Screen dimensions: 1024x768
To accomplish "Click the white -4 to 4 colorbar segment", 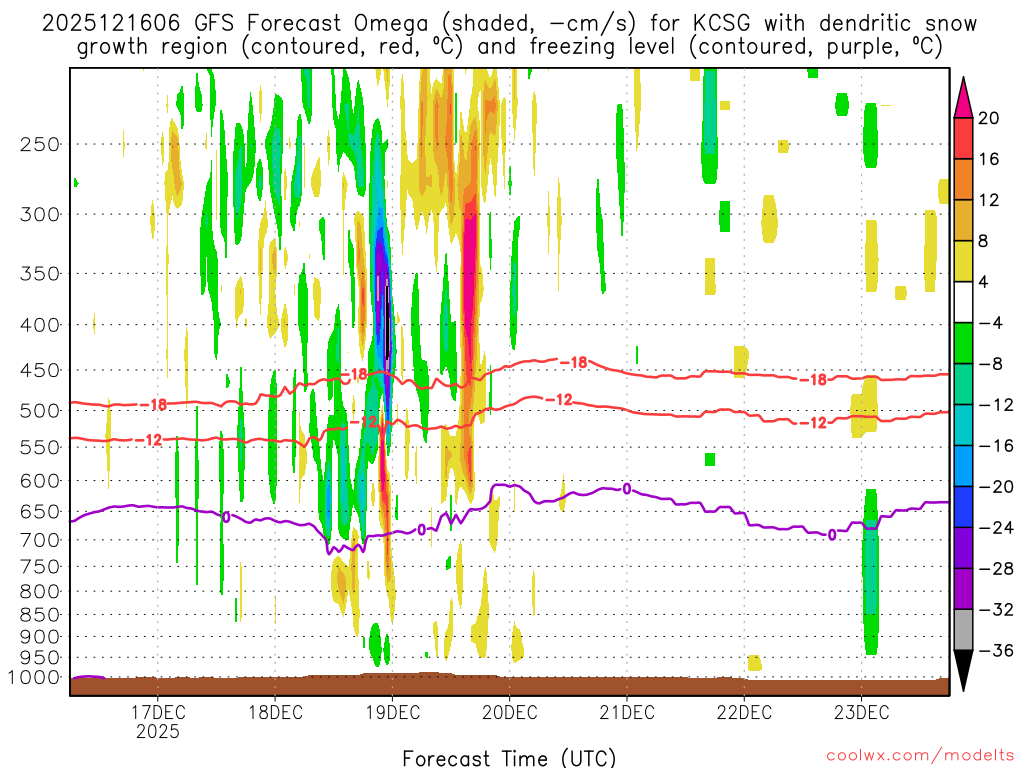I will pos(963,302).
